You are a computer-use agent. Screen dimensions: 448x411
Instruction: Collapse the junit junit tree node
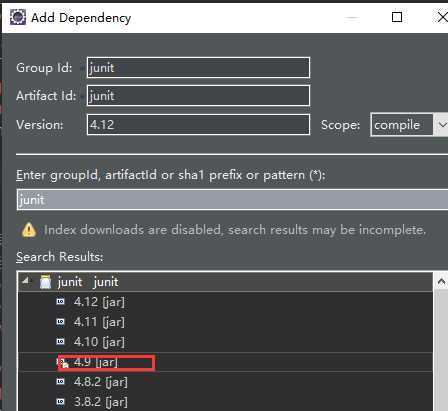(26, 281)
